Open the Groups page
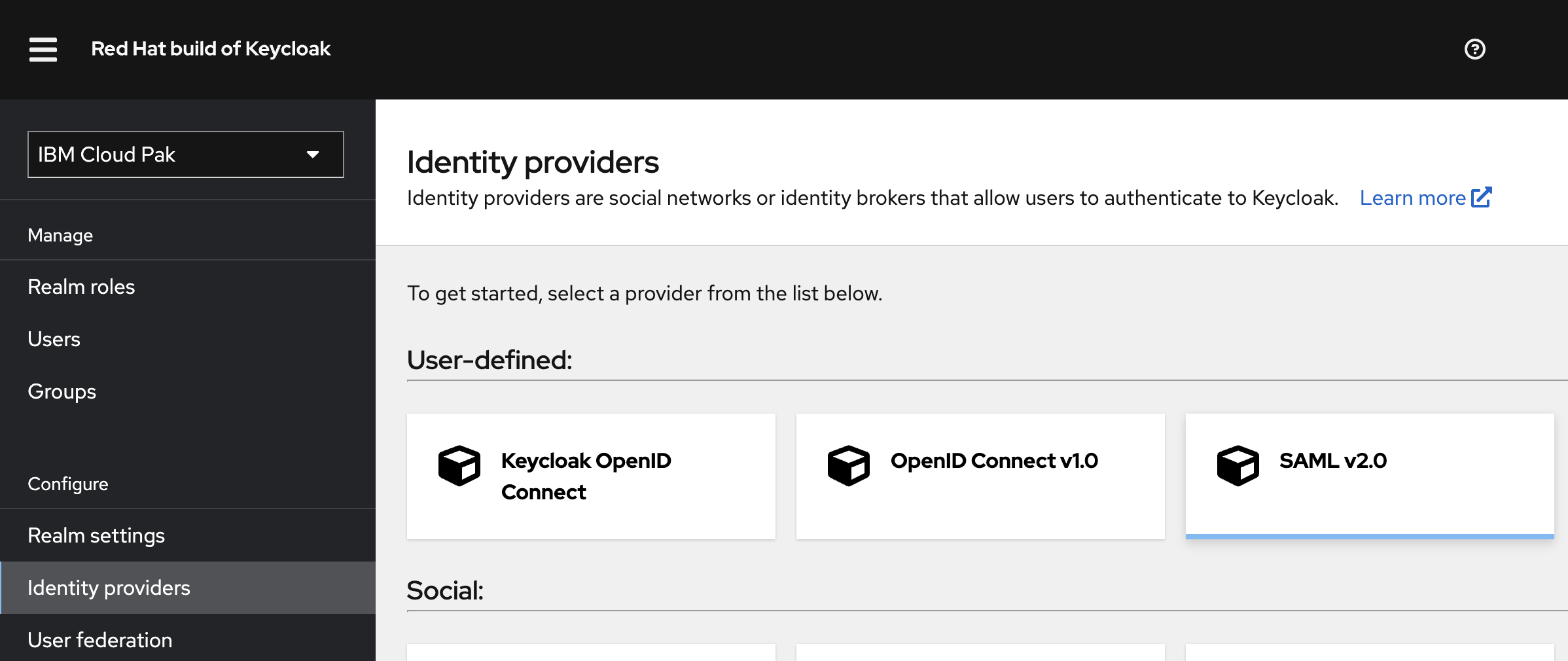Viewport: 1568px width, 661px height. tap(62, 391)
